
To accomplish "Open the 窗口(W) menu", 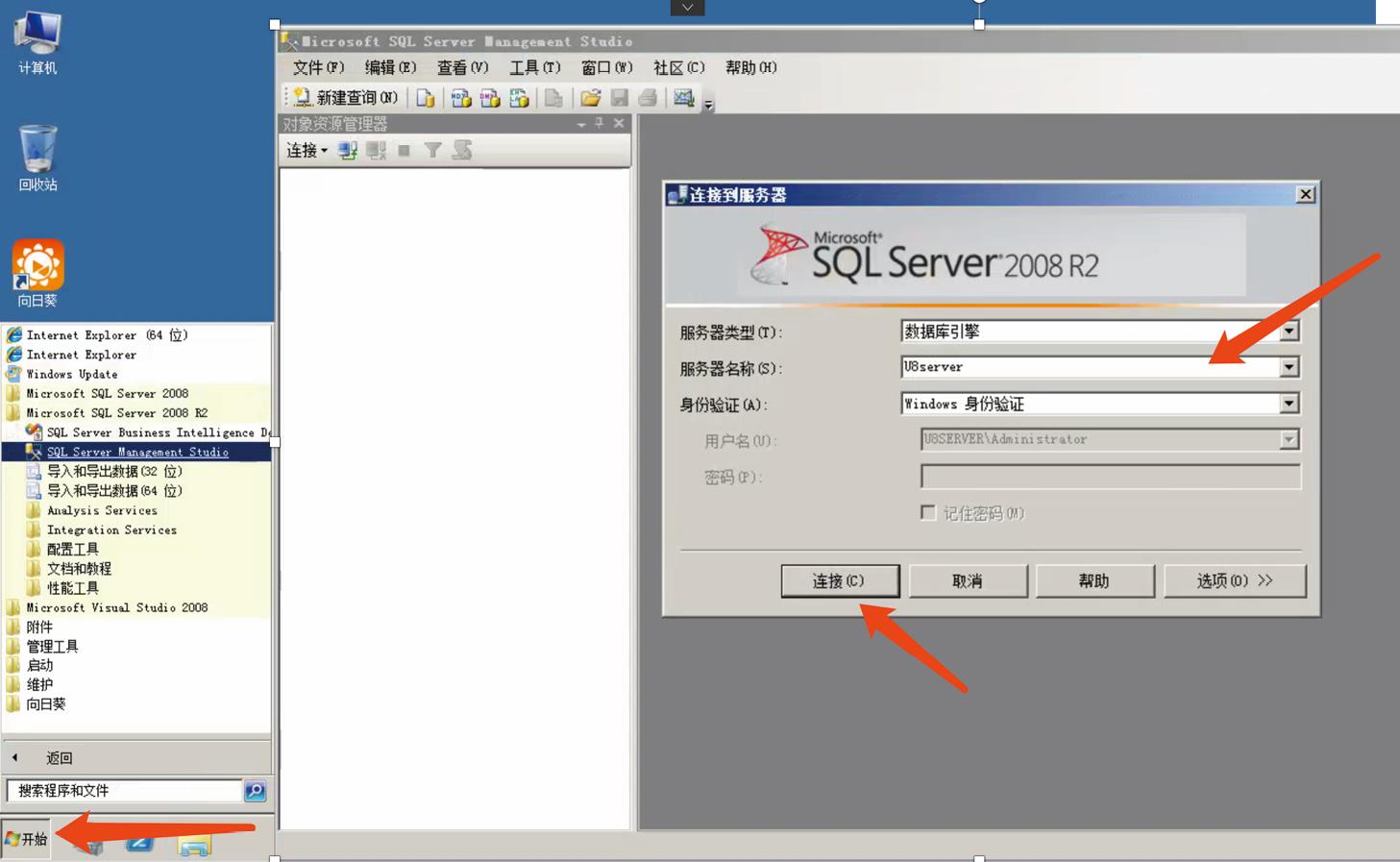I will [x=606, y=67].
